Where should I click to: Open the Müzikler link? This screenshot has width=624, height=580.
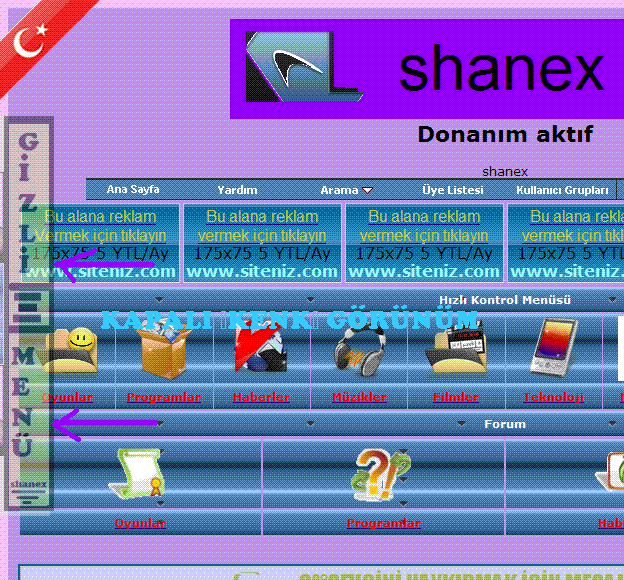(x=359, y=397)
